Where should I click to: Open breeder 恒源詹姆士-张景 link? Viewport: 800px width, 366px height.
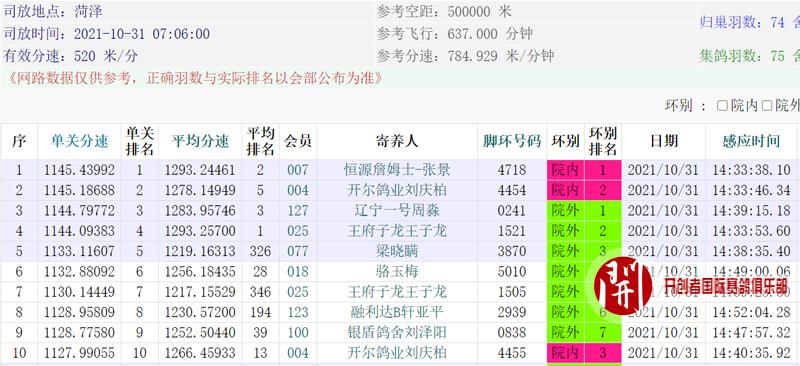point(397,170)
